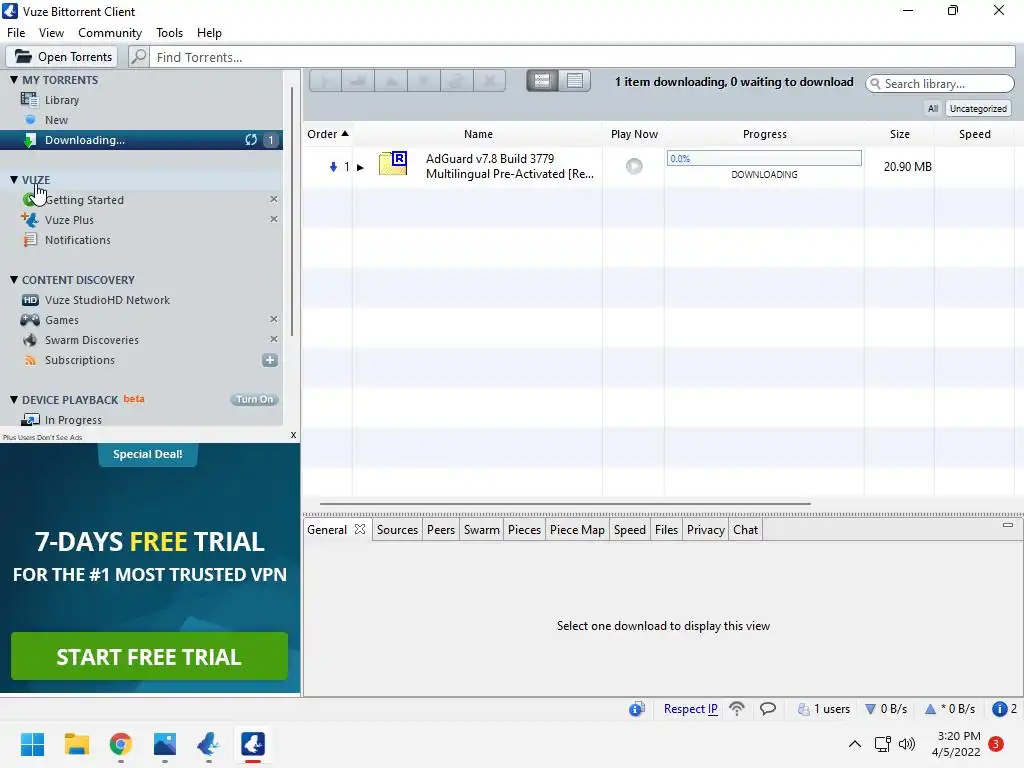1024x768 pixels.
Task: Open the Library sidebar item
Action: click(x=61, y=100)
